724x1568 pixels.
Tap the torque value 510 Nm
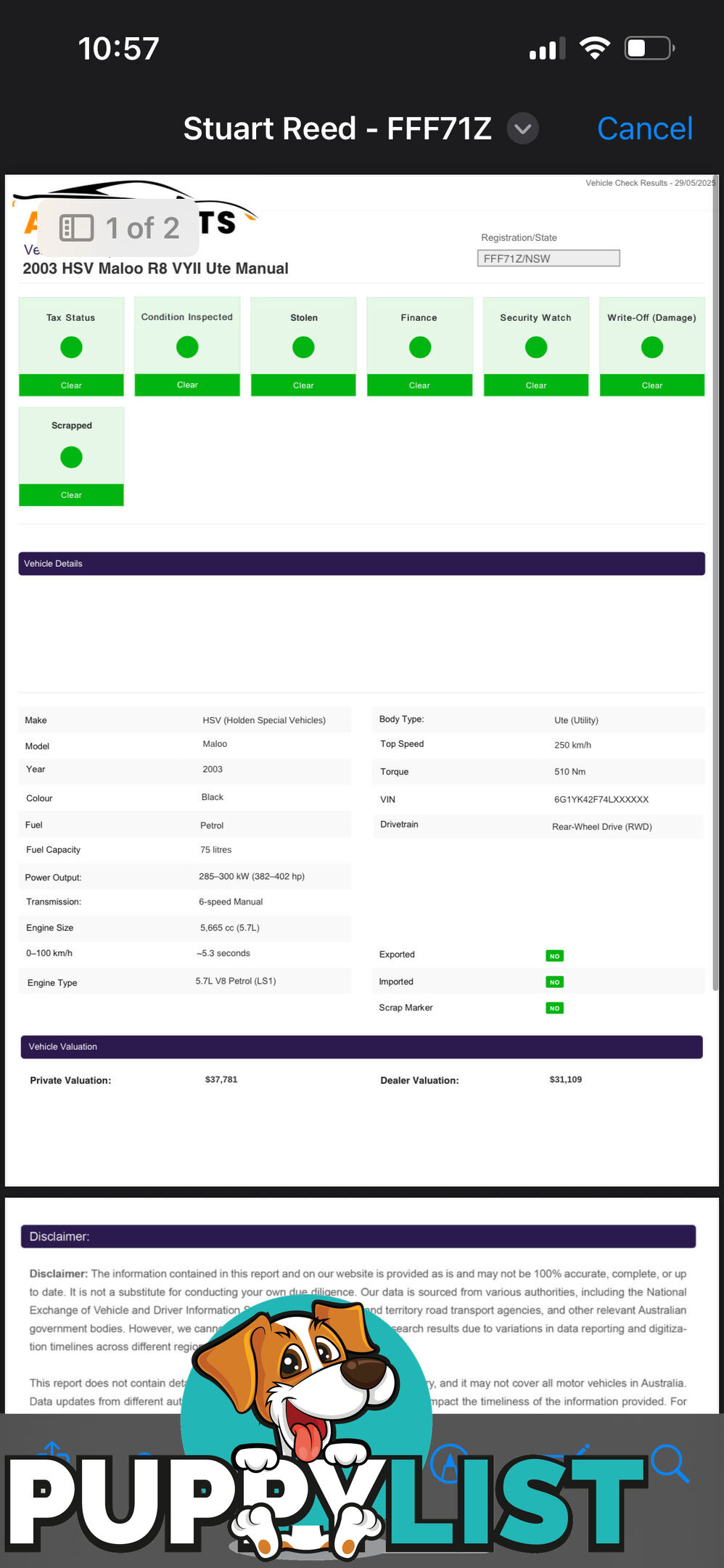pyautogui.click(x=570, y=772)
